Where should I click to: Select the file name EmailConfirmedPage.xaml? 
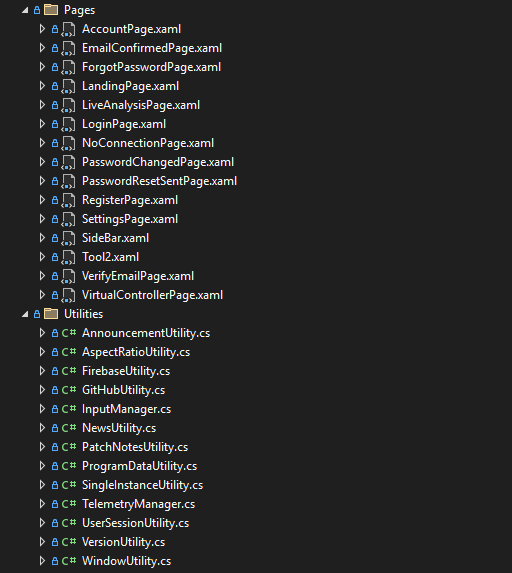152,48
